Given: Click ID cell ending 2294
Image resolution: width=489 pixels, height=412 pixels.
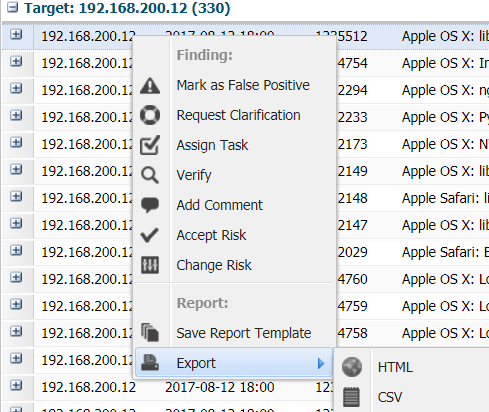Looking at the screenshot, I should [x=352, y=90].
